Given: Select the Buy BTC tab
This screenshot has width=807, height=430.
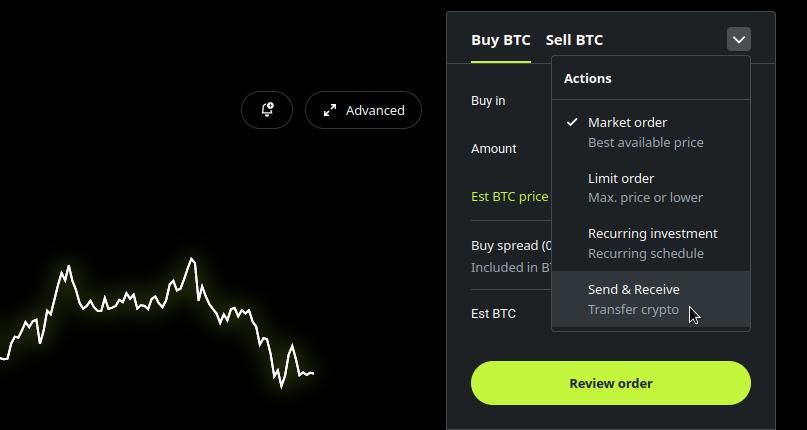Looking at the screenshot, I should [500, 40].
